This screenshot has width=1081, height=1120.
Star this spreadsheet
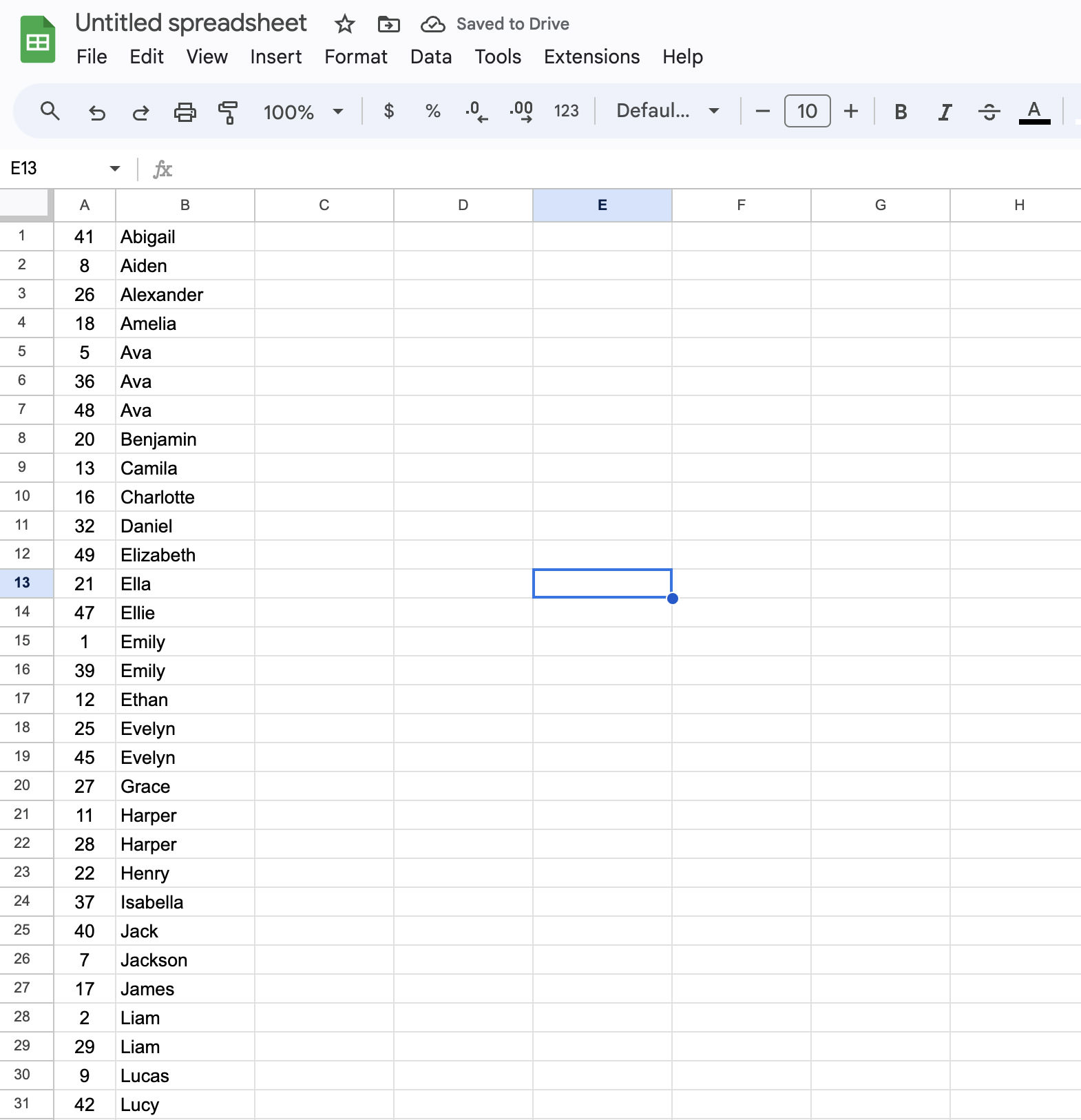pyautogui.click(x=344, y=25)
